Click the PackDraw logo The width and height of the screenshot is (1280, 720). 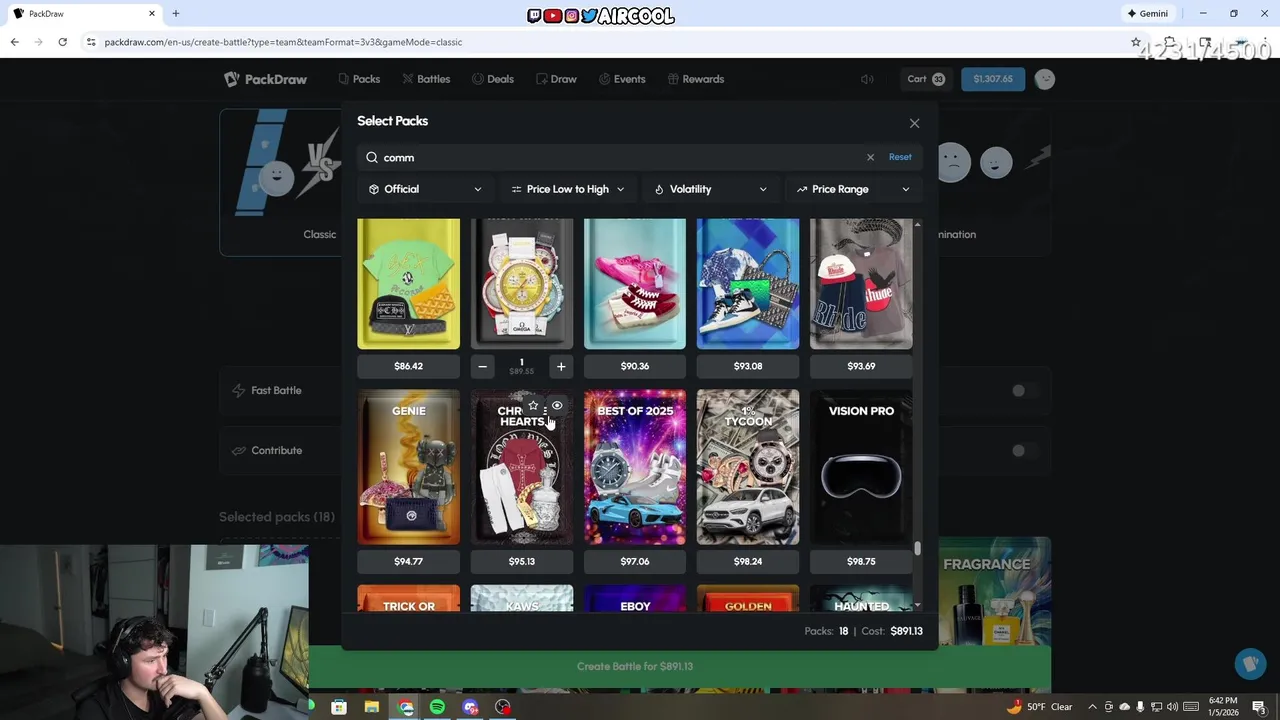point(265,79)
